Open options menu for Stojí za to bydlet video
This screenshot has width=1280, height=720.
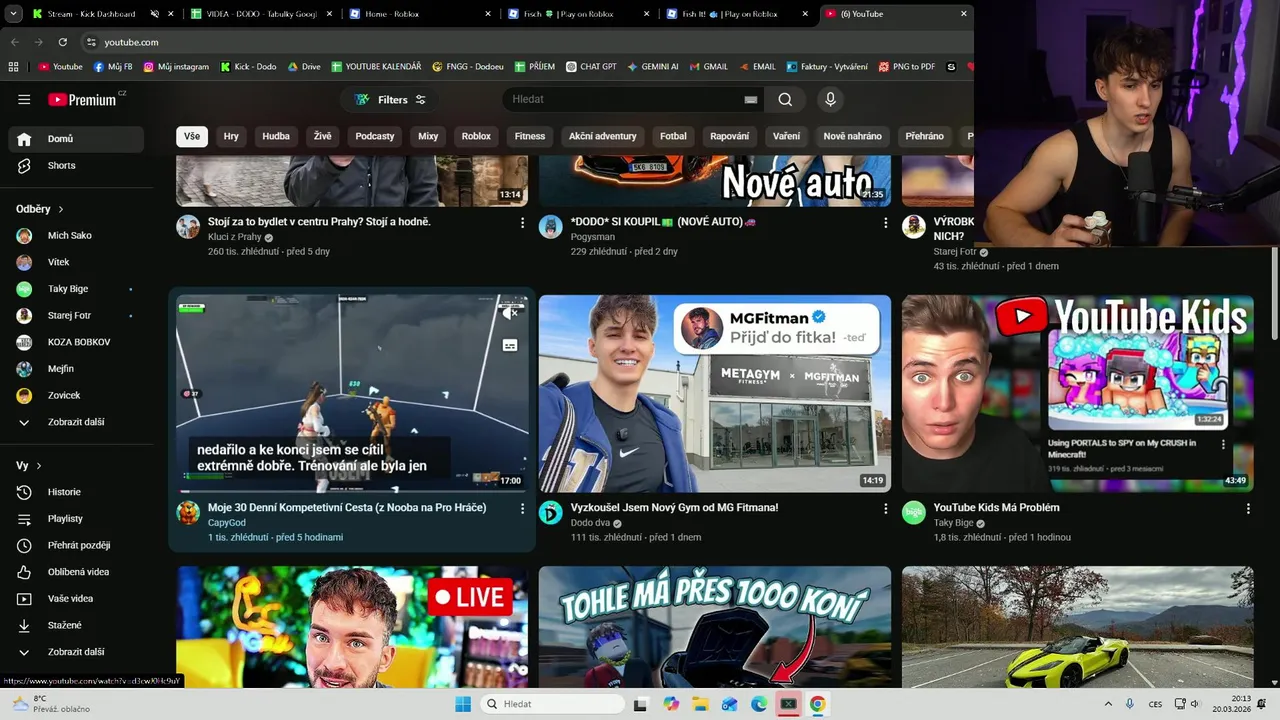pyautogui.click(x=522, y=222)
